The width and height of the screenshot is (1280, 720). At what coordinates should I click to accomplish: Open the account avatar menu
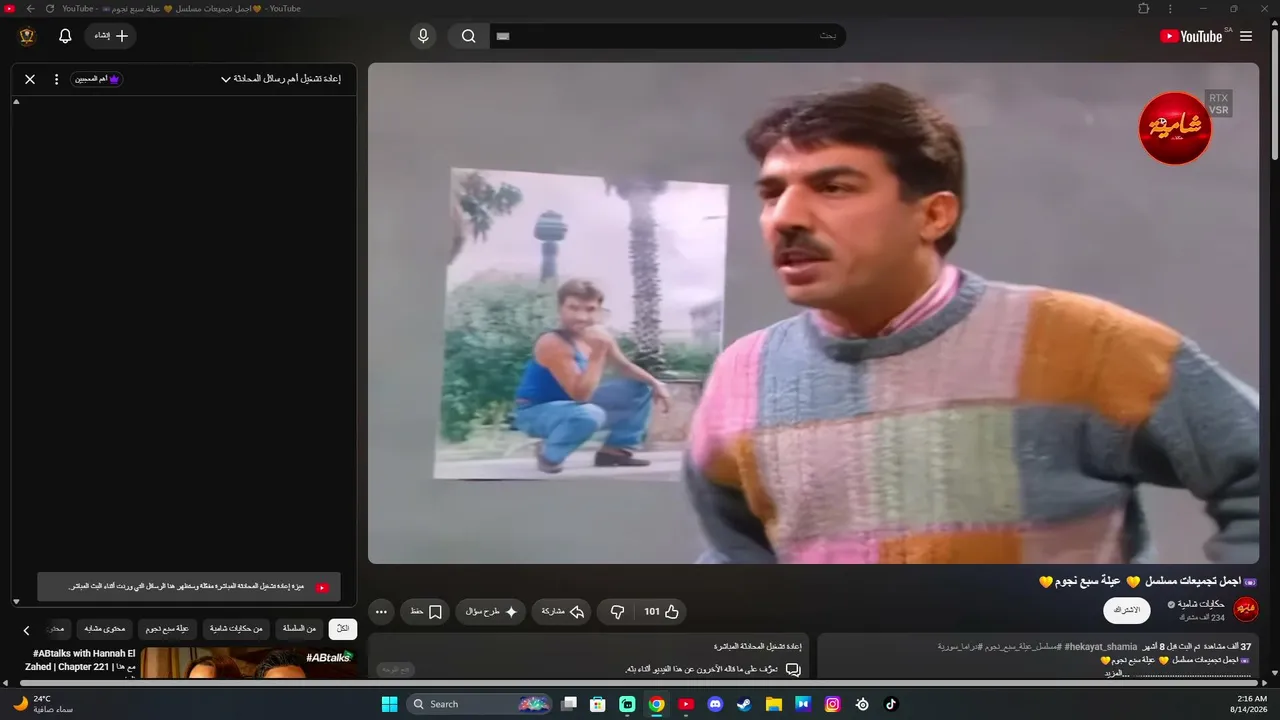27,36
